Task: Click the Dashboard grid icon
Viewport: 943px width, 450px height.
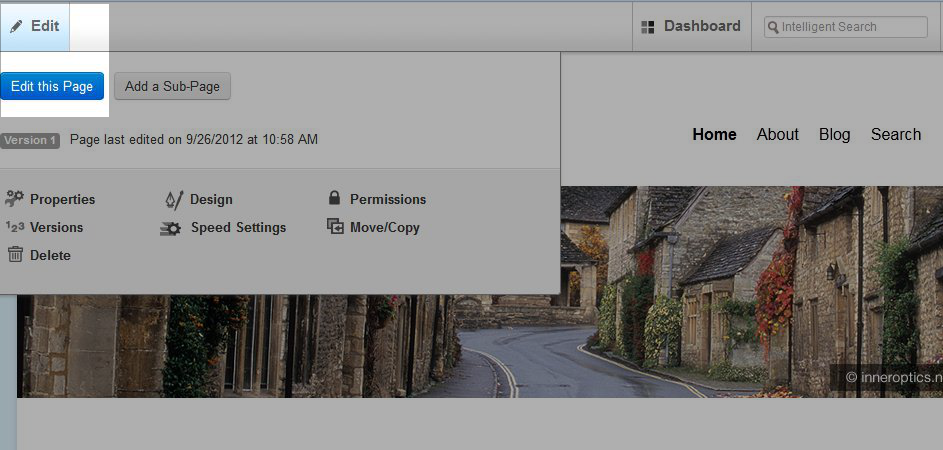Action: point(648,27)
